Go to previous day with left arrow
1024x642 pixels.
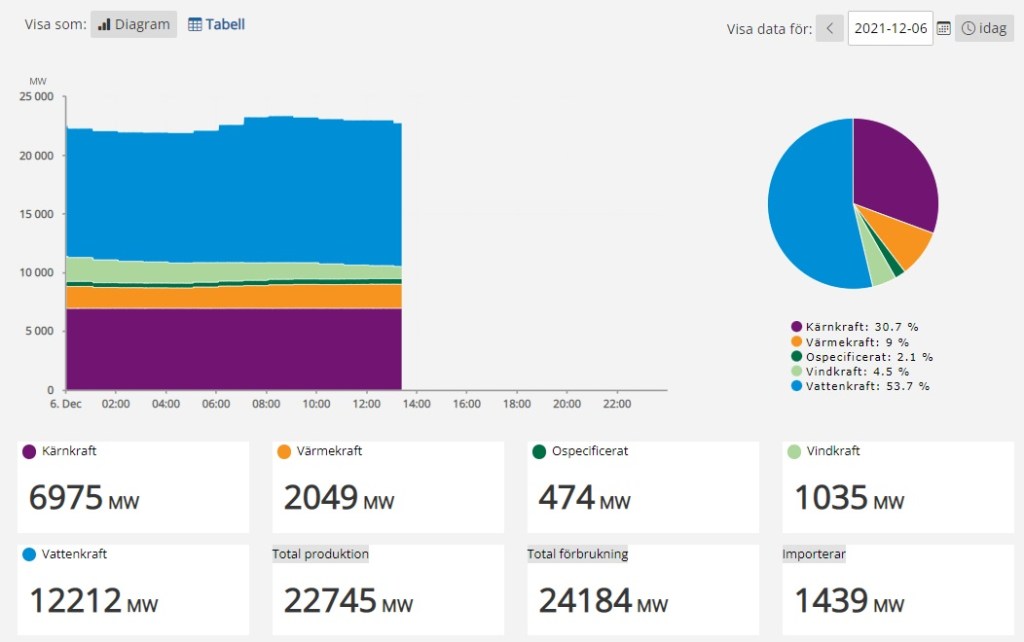pos(829,28)
